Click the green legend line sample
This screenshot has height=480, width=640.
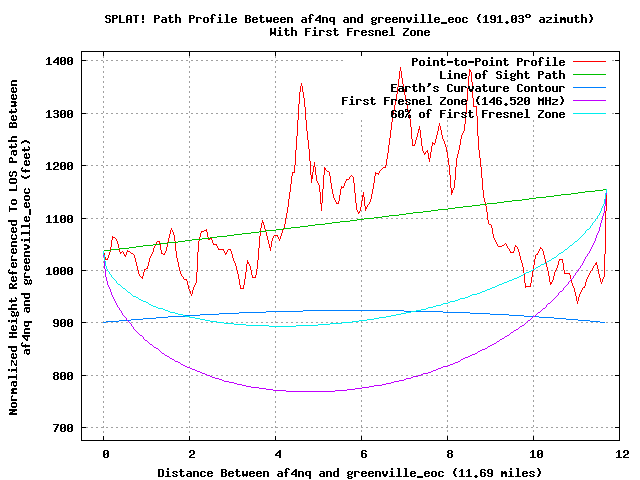coord(589,75)
